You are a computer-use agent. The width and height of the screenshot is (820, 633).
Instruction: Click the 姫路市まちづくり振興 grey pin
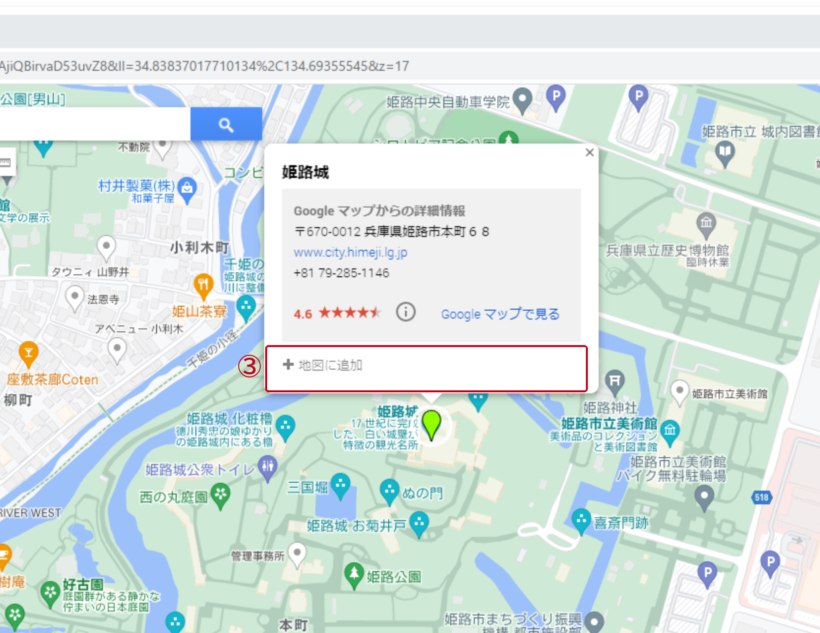594,622
